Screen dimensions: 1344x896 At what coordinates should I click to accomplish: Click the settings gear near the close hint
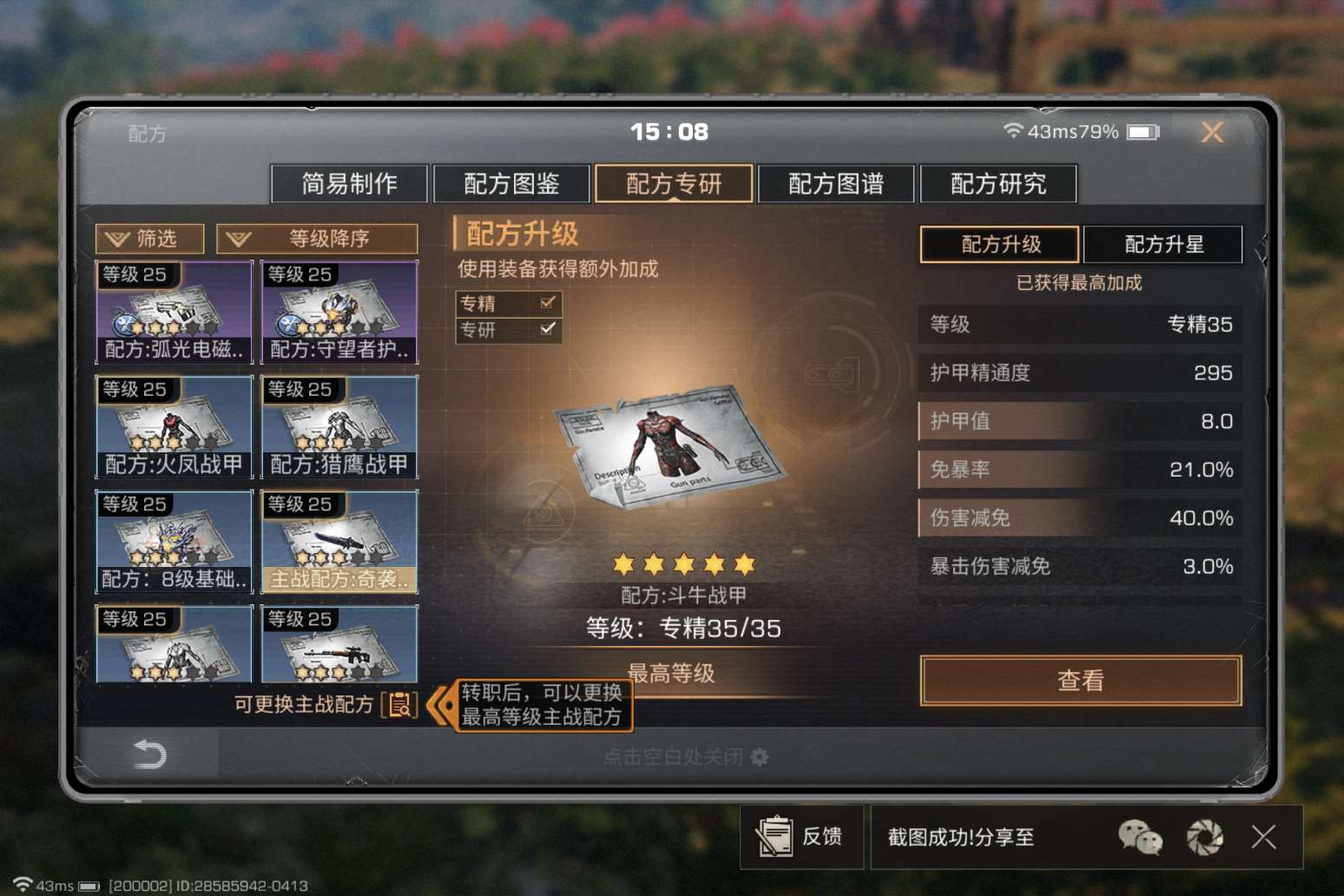[x=760, y=757]
